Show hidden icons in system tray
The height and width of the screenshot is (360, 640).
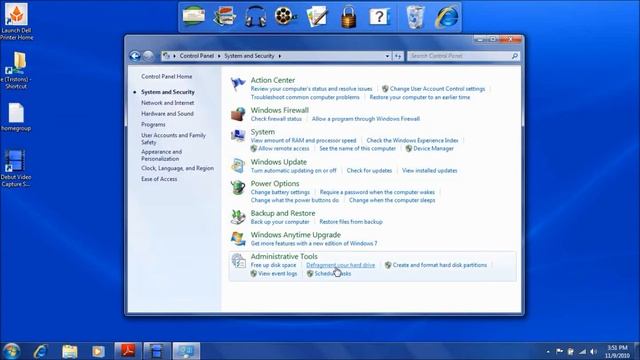[548, 351]
